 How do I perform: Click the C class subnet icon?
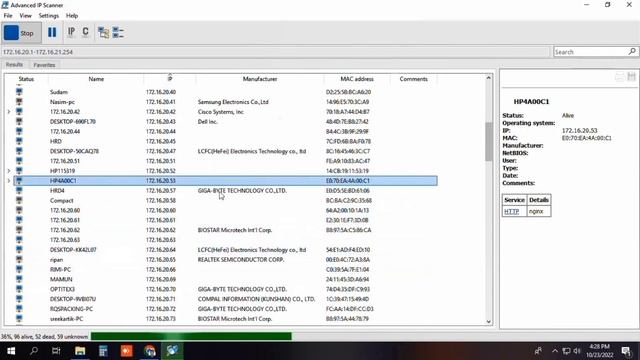pos(85,32)
